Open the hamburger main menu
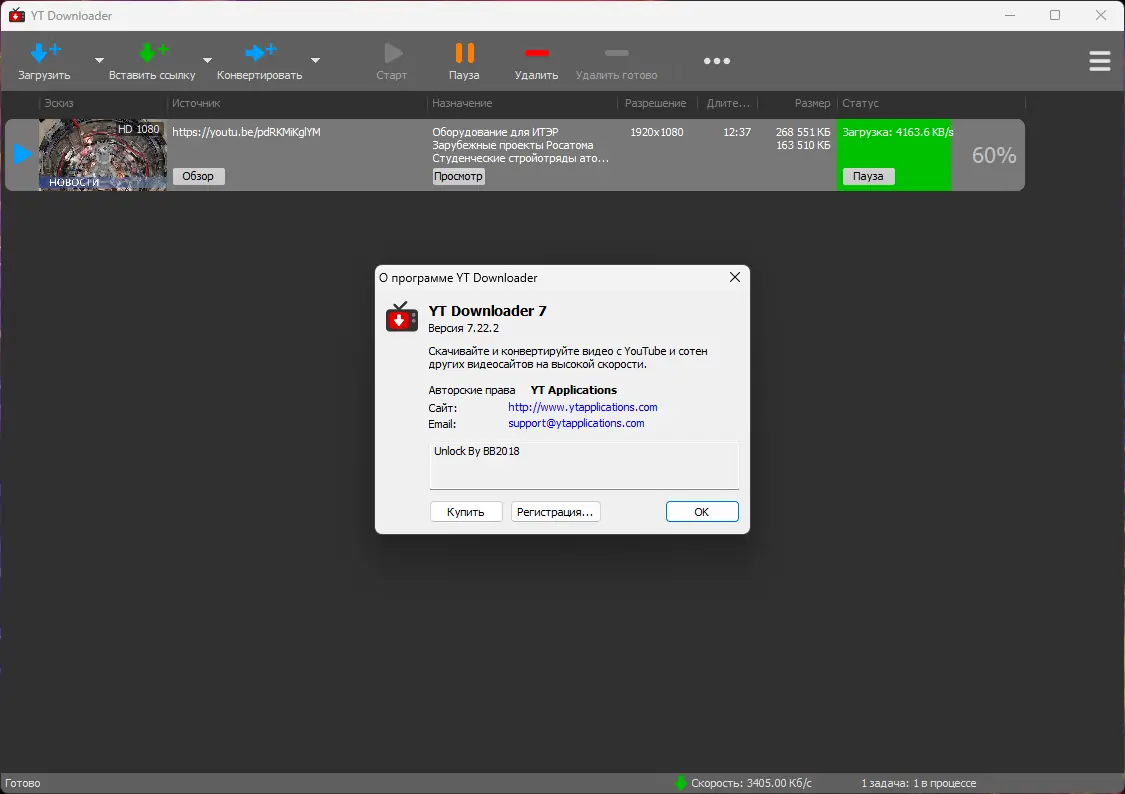The height and width of the screenshot is (794, 1125). 1099,61
